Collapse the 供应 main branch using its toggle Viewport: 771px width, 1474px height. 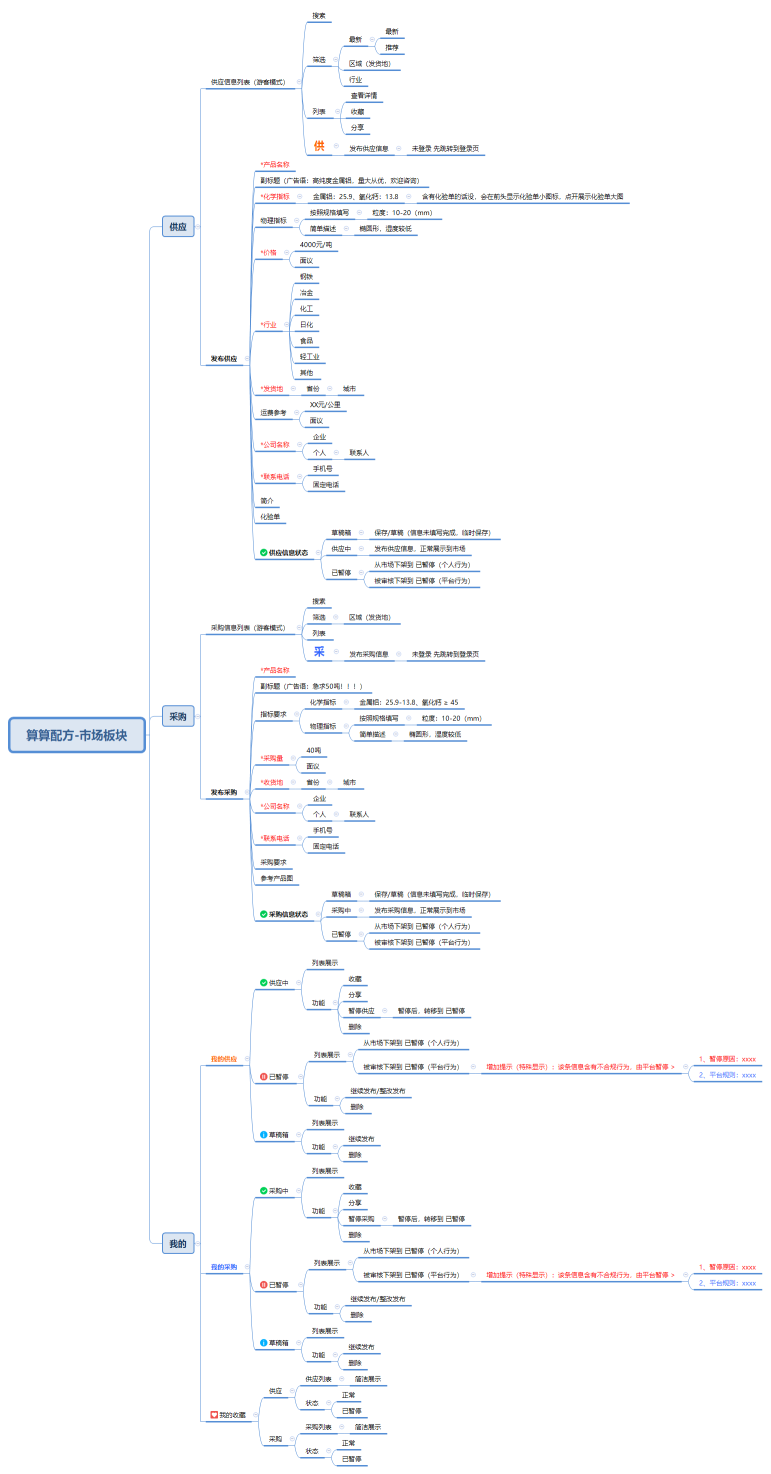pos(198,227)
